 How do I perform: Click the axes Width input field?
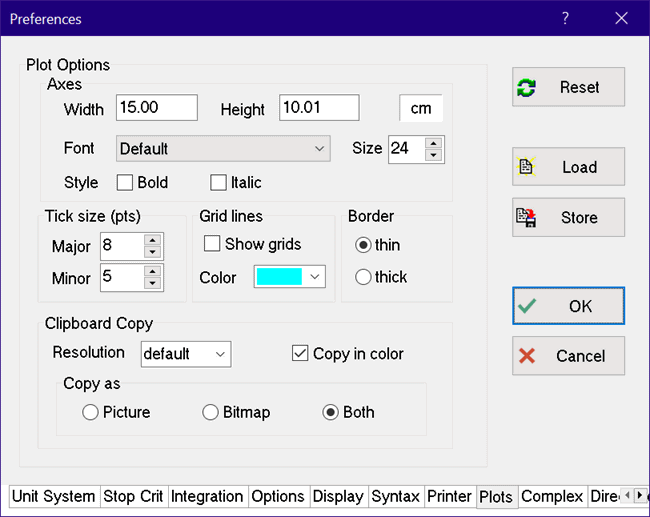click(x=157, y=108)
